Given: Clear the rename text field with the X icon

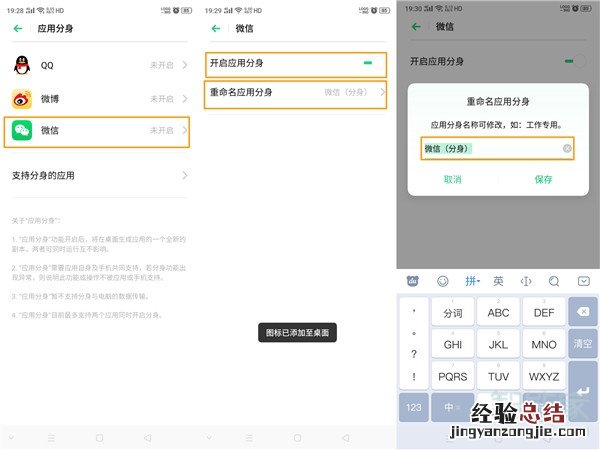Looking at the screenshot, I should tap(566, 148).
